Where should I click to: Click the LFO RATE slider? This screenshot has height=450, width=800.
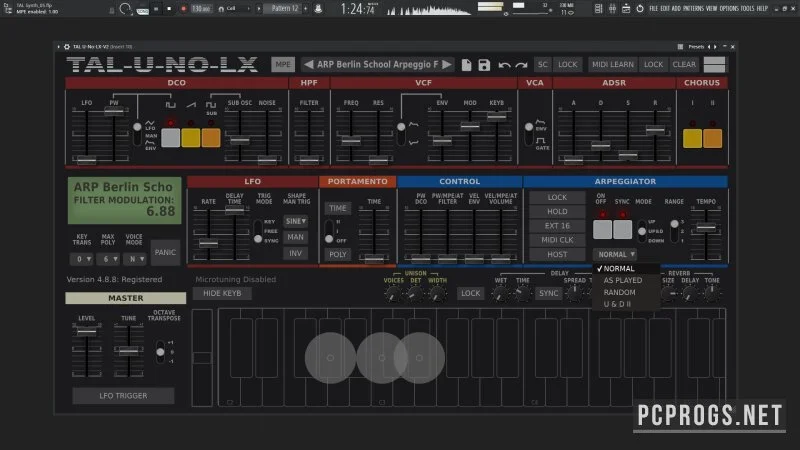click(x=208, y=243)
